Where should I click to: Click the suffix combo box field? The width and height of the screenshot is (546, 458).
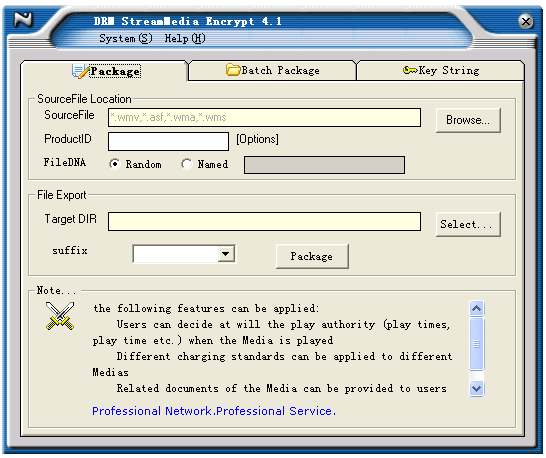tap(184, 254)
